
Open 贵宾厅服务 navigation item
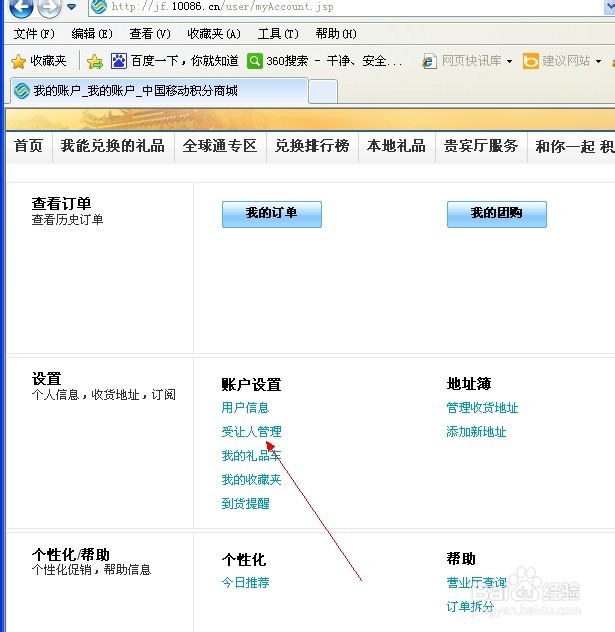click(x=481, y=146)
